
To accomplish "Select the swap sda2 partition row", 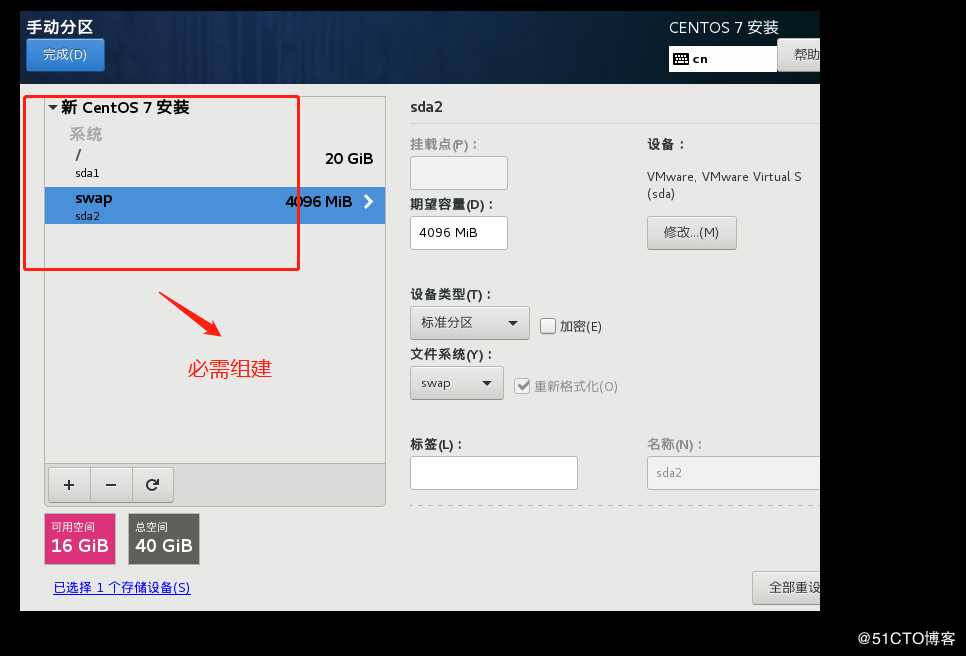I will [215, 205].
